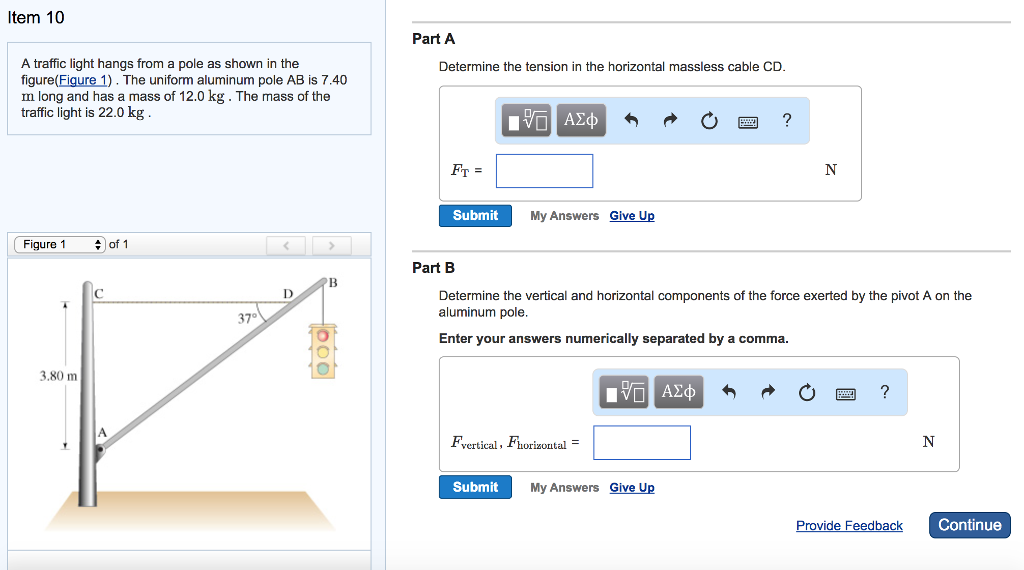Open Greek symbols menu in Part A
1024x570 pixels.
[x=580, y=121]
